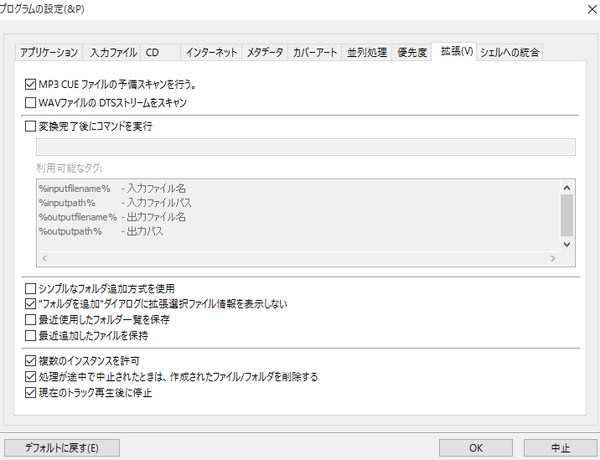Cancel with the 中止 button
Screen dimensions: 600x460
coord(560,448)
